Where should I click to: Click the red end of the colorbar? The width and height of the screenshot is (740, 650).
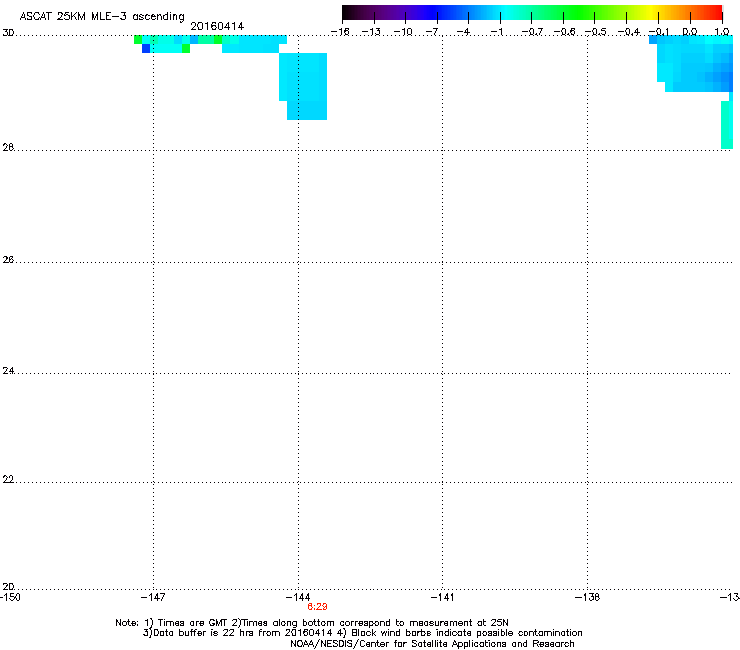pyautogui.click(x=715, y=13)
